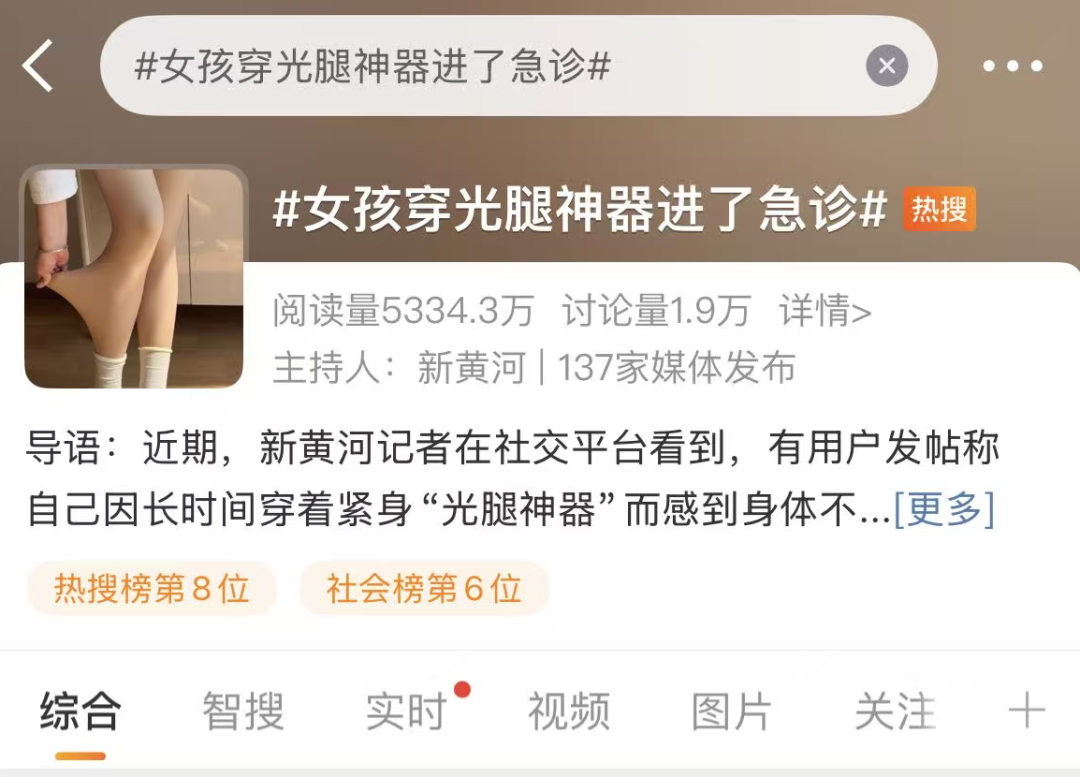Click the topic title #女孩穿光腿神器进了急诊#
The width and height of the screenshot is (1080, 777).
coord(580,209)
